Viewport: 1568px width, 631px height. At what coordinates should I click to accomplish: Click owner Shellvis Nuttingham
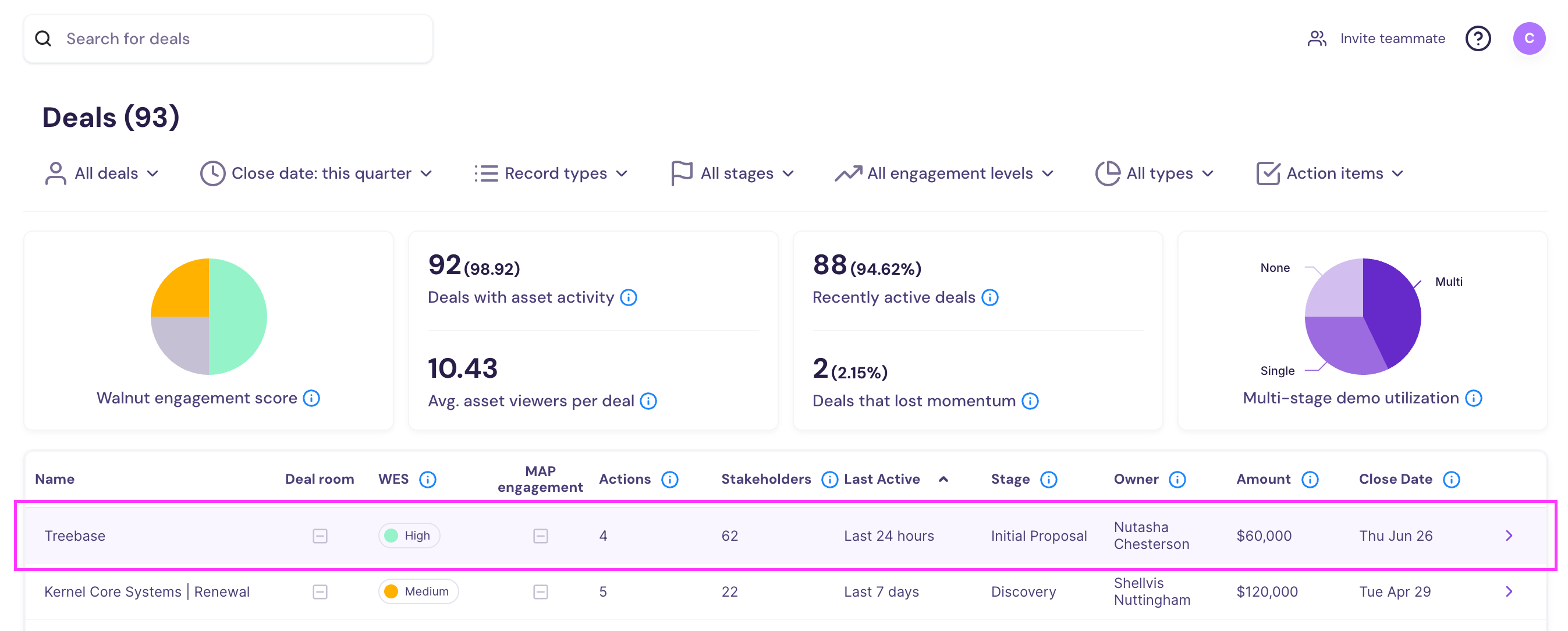pos(1152,592)
